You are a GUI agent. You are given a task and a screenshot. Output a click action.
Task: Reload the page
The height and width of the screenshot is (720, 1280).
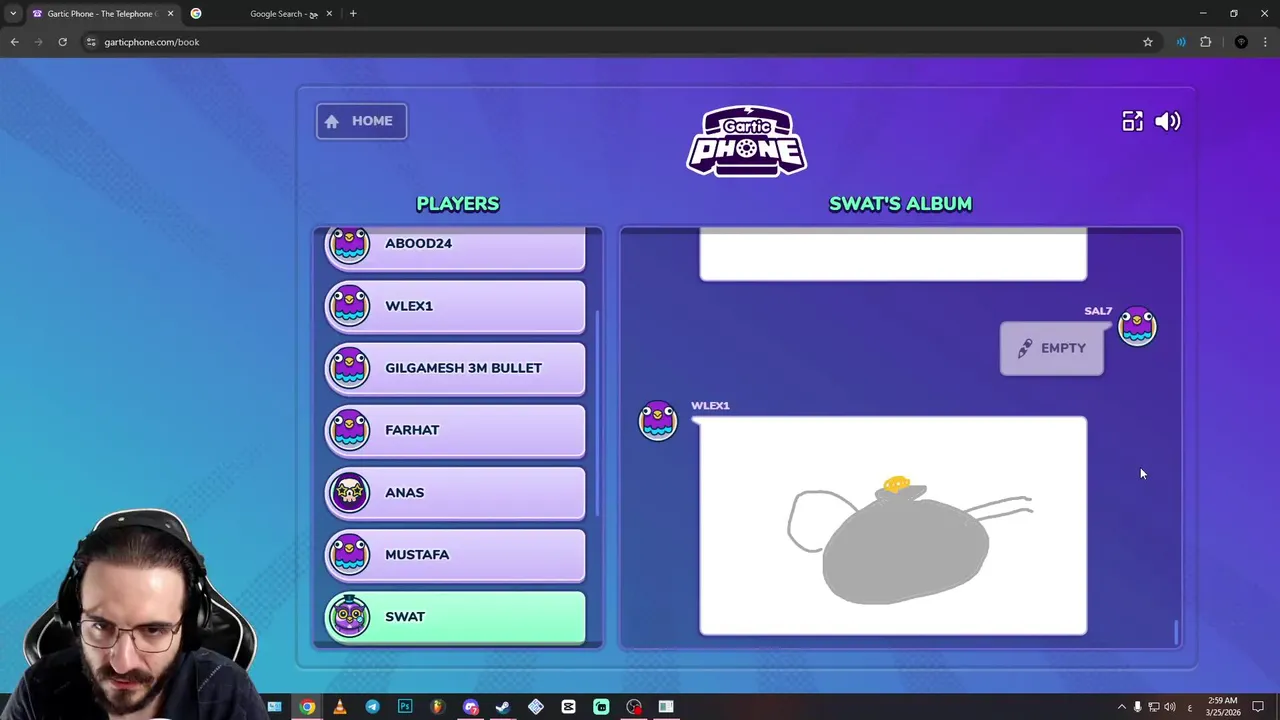point(62,42)
